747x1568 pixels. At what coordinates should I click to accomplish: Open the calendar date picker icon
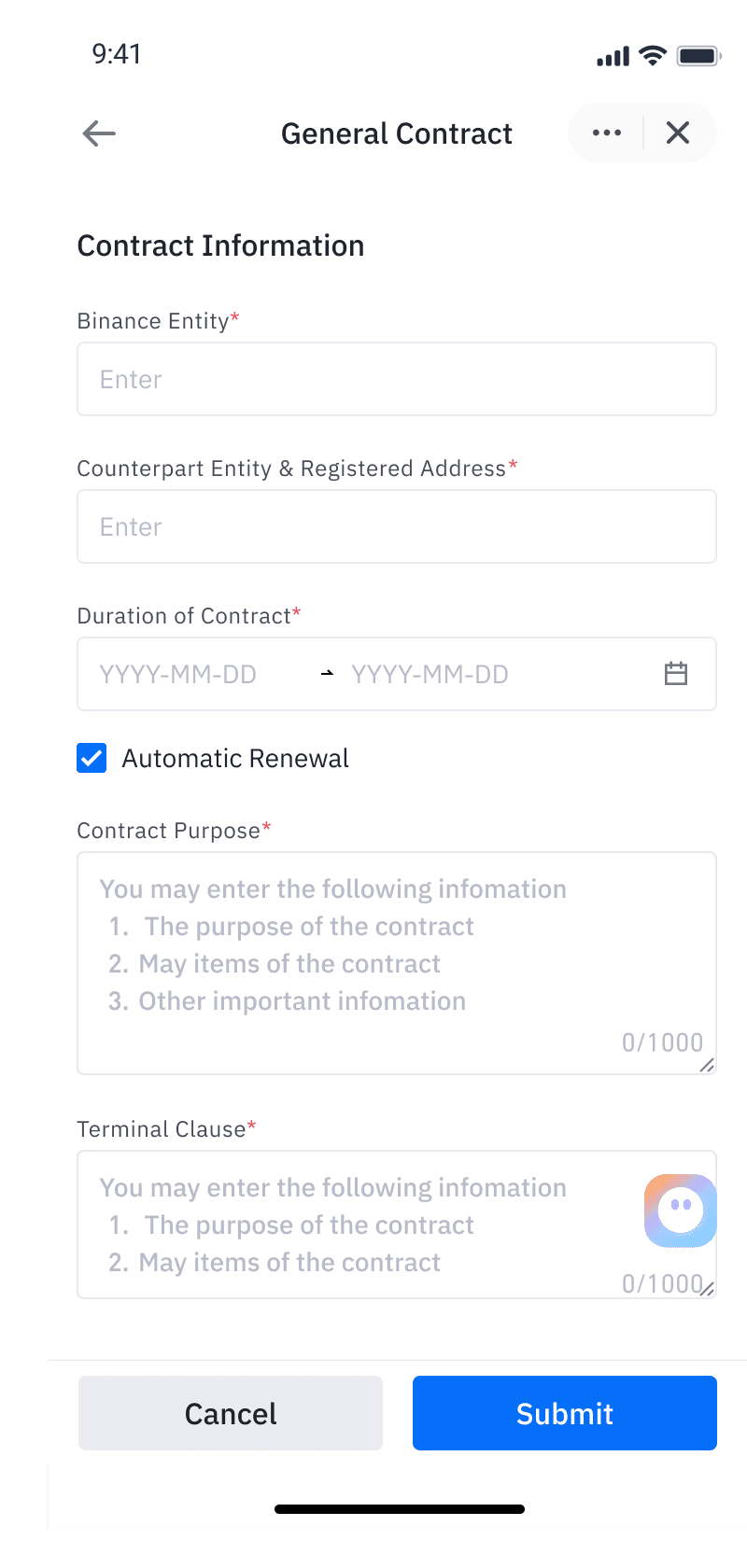pos(676,674)
